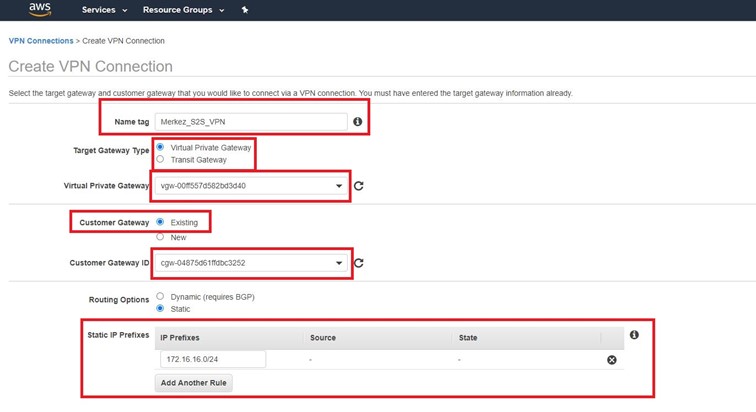
Task: Choose New customer gateway option
Action: coord(160,237)
